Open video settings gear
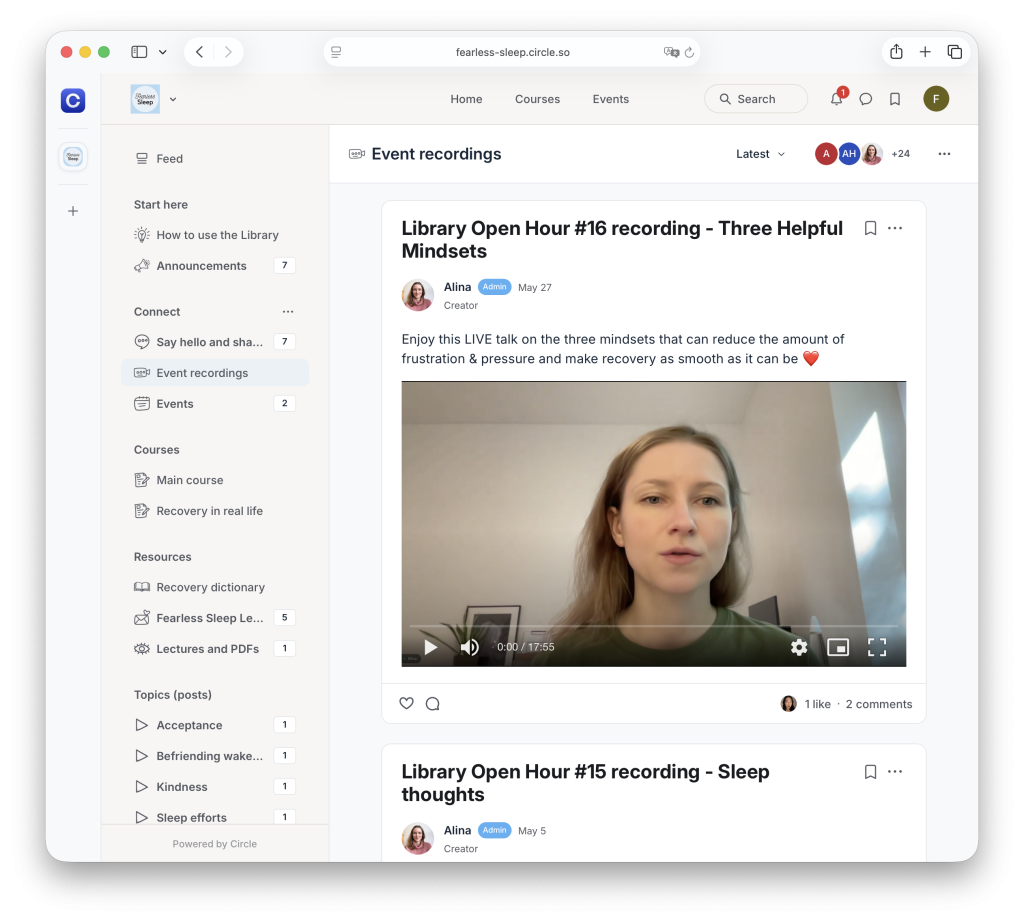 [799, 647]
